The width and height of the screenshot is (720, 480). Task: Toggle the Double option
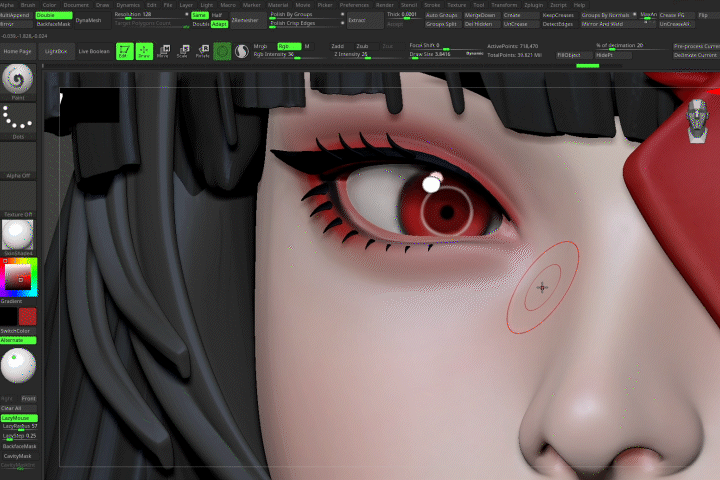tap(54, 15)
